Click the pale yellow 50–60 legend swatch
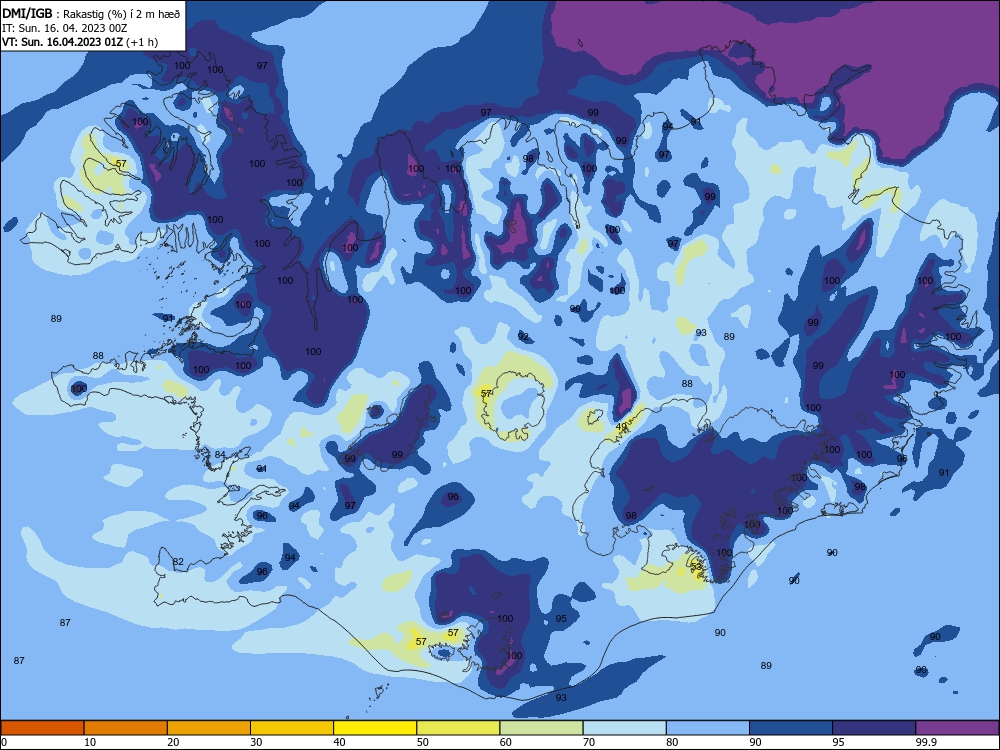This screenshot has height=750, width=1000. 458,728
